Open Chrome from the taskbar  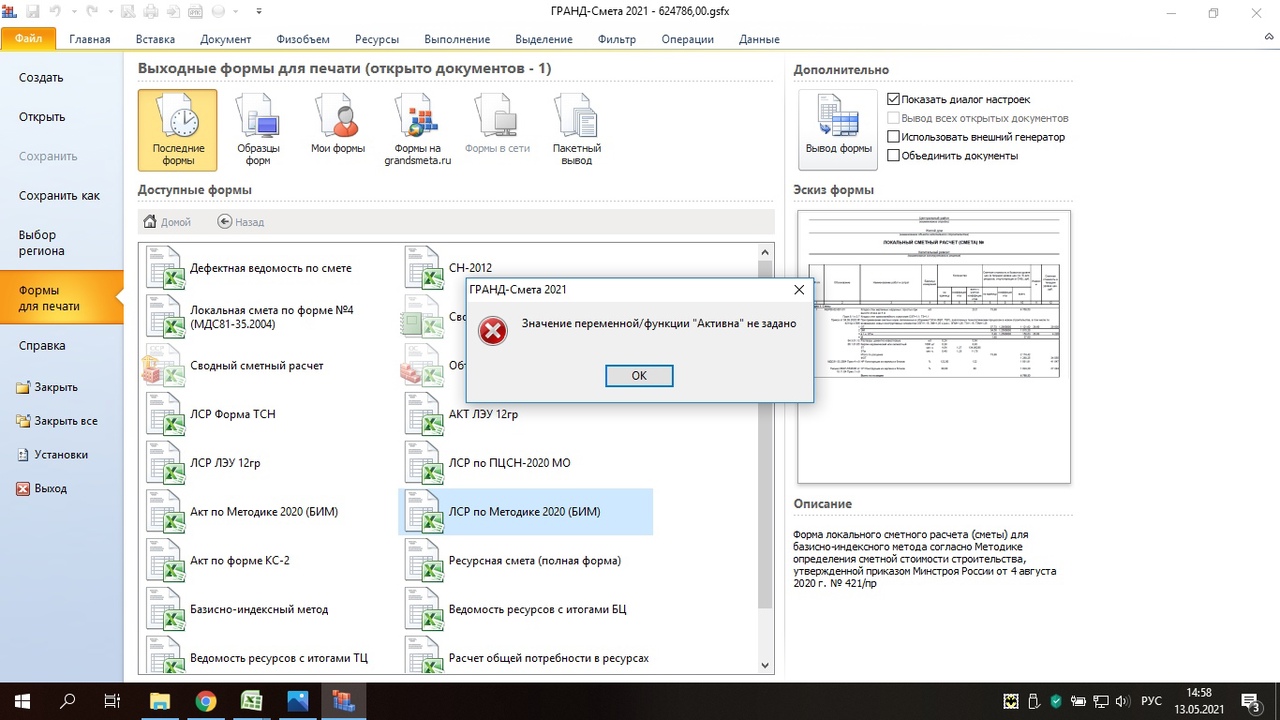(205, 701)
